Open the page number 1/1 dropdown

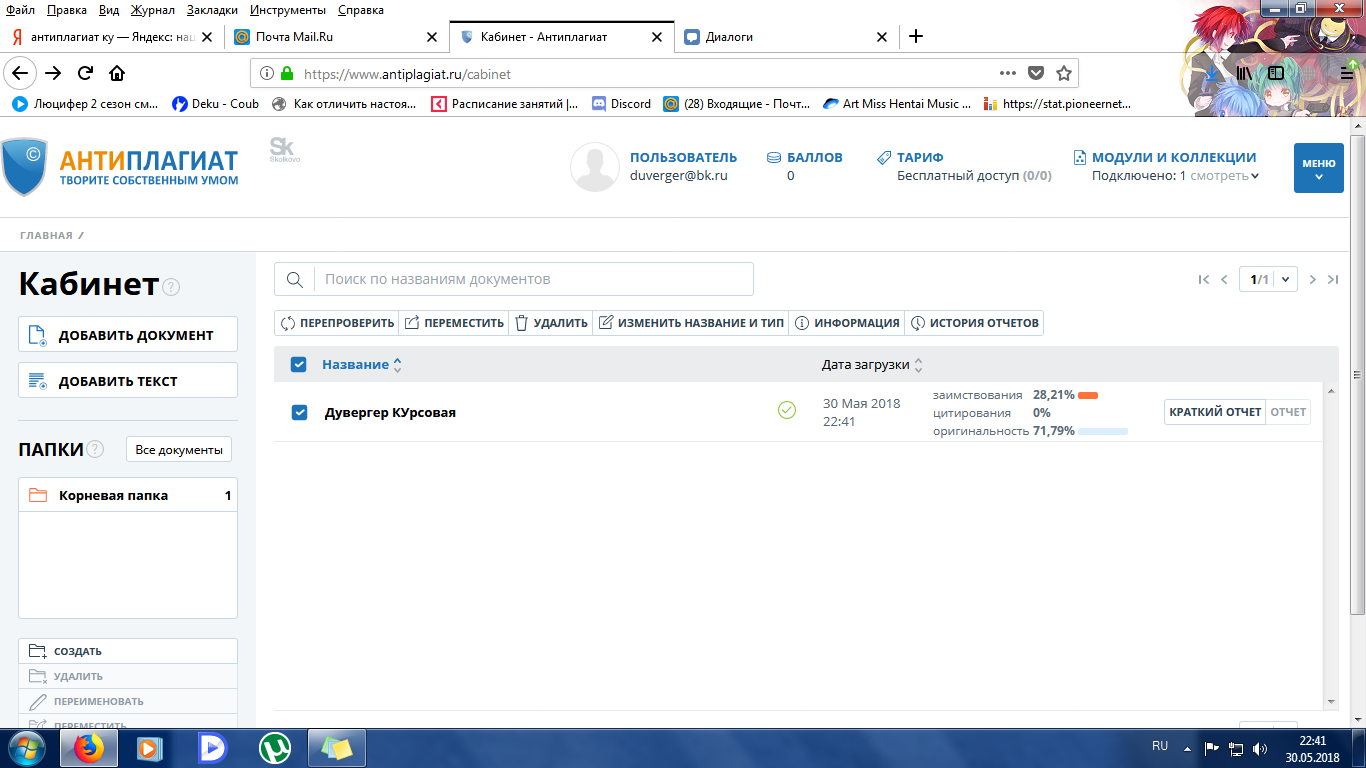point(1268,280)
